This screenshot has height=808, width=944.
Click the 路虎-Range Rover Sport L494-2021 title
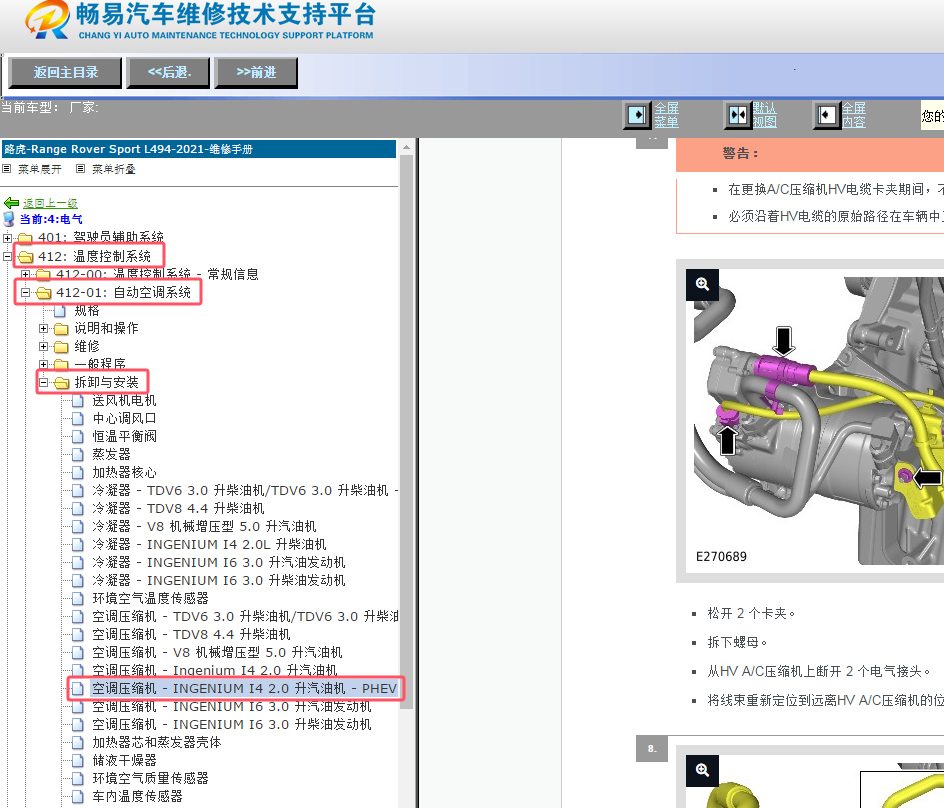129,149
